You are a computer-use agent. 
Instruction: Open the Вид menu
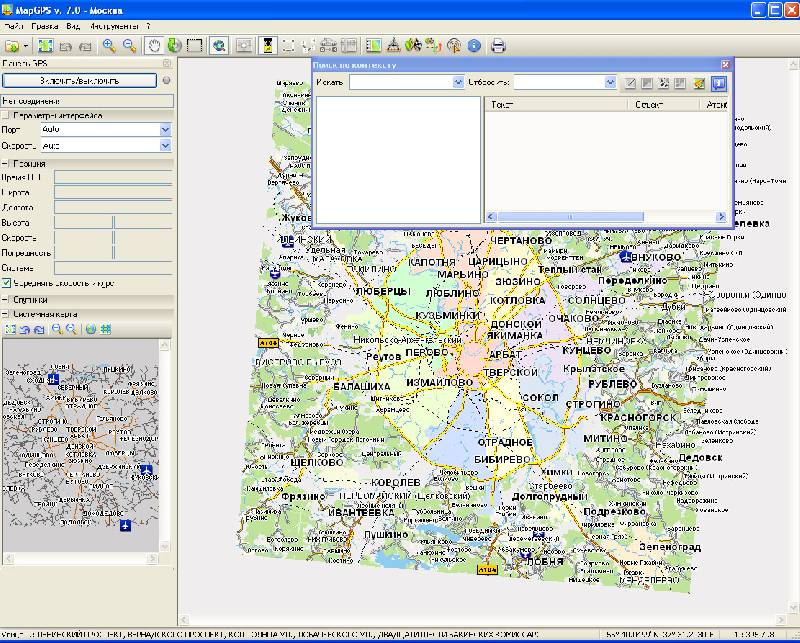point(73,26)
